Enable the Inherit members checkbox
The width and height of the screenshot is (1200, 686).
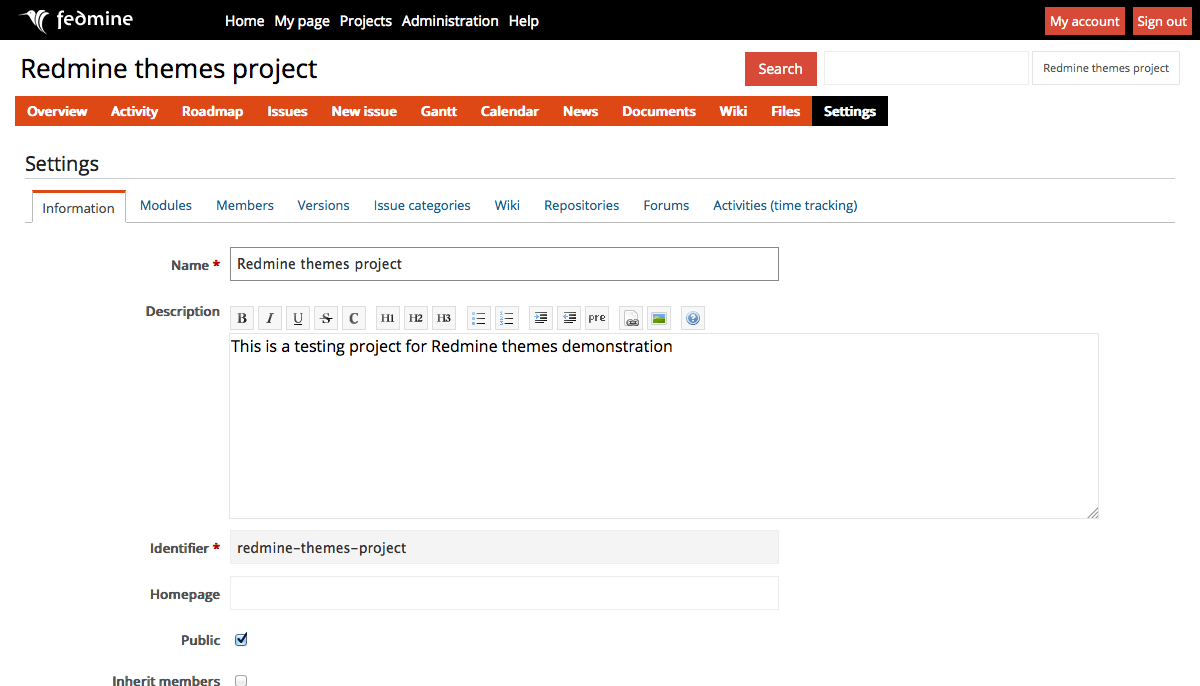241,680
